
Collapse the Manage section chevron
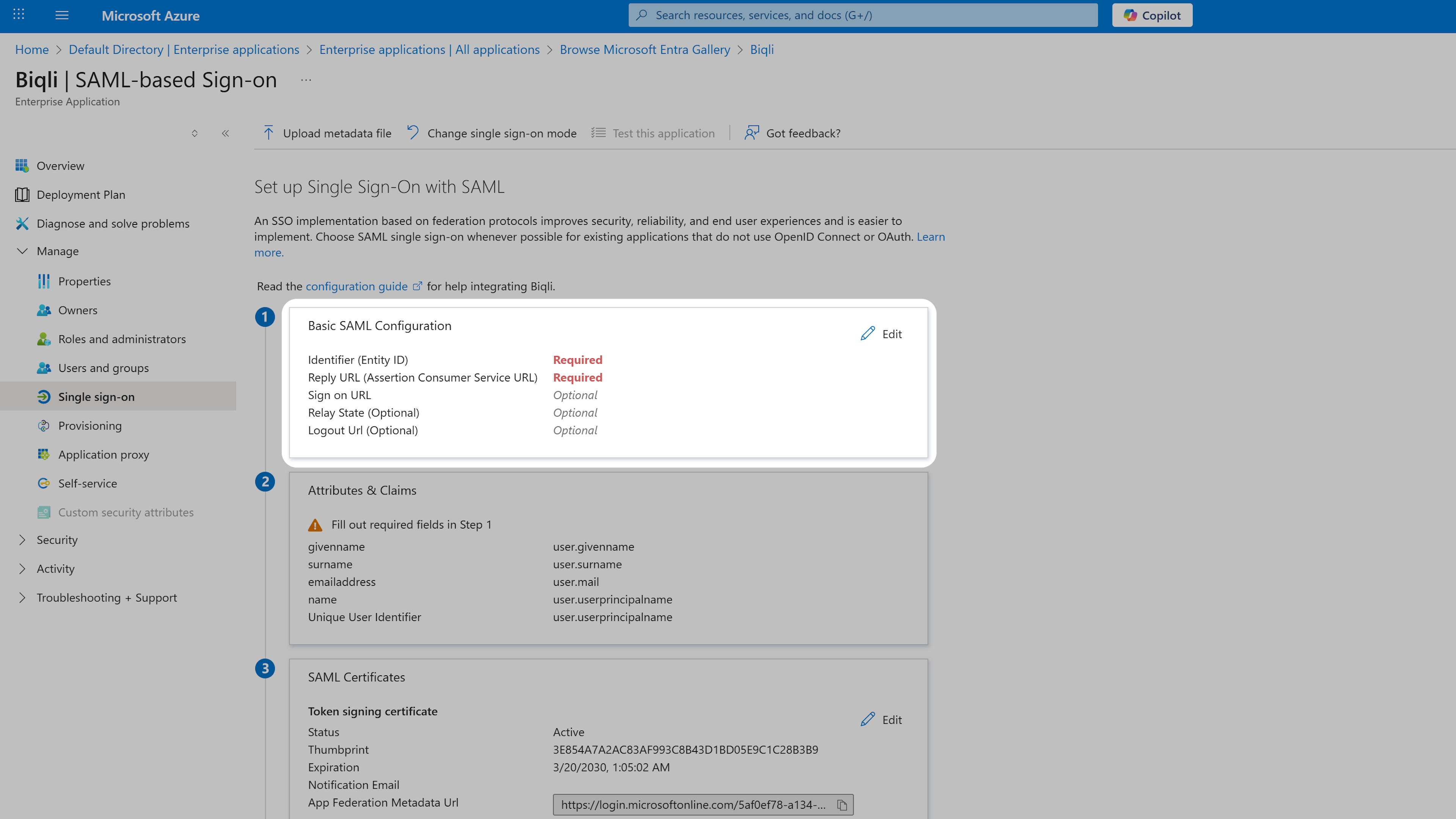[22, 251]
